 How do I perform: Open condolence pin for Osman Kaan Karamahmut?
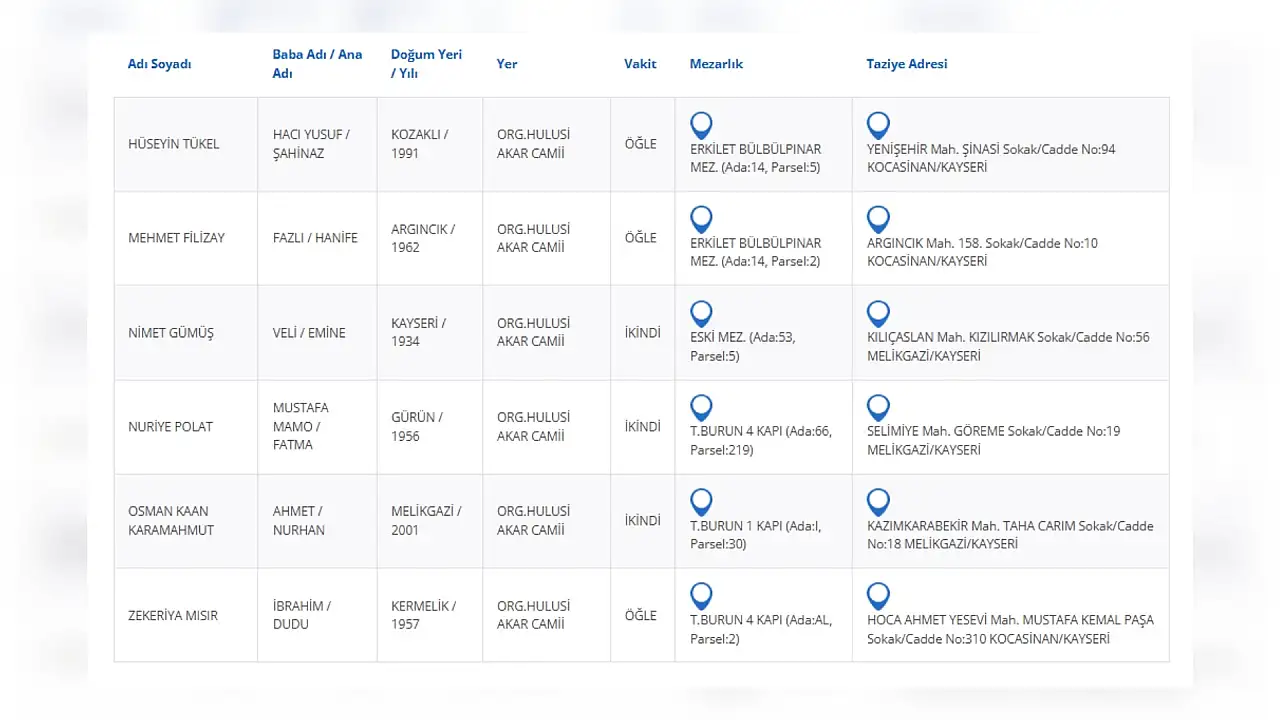coord(878,502)
